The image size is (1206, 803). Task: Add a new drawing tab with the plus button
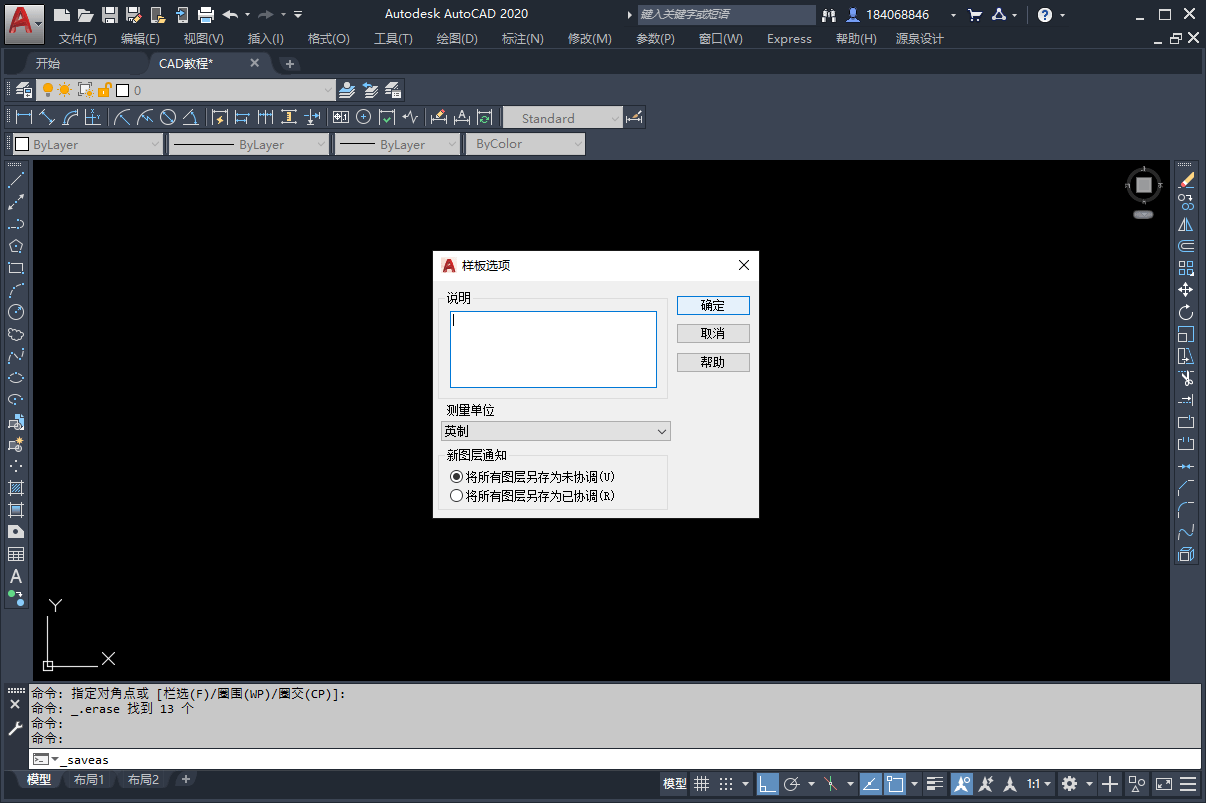[x=290, y=64]
